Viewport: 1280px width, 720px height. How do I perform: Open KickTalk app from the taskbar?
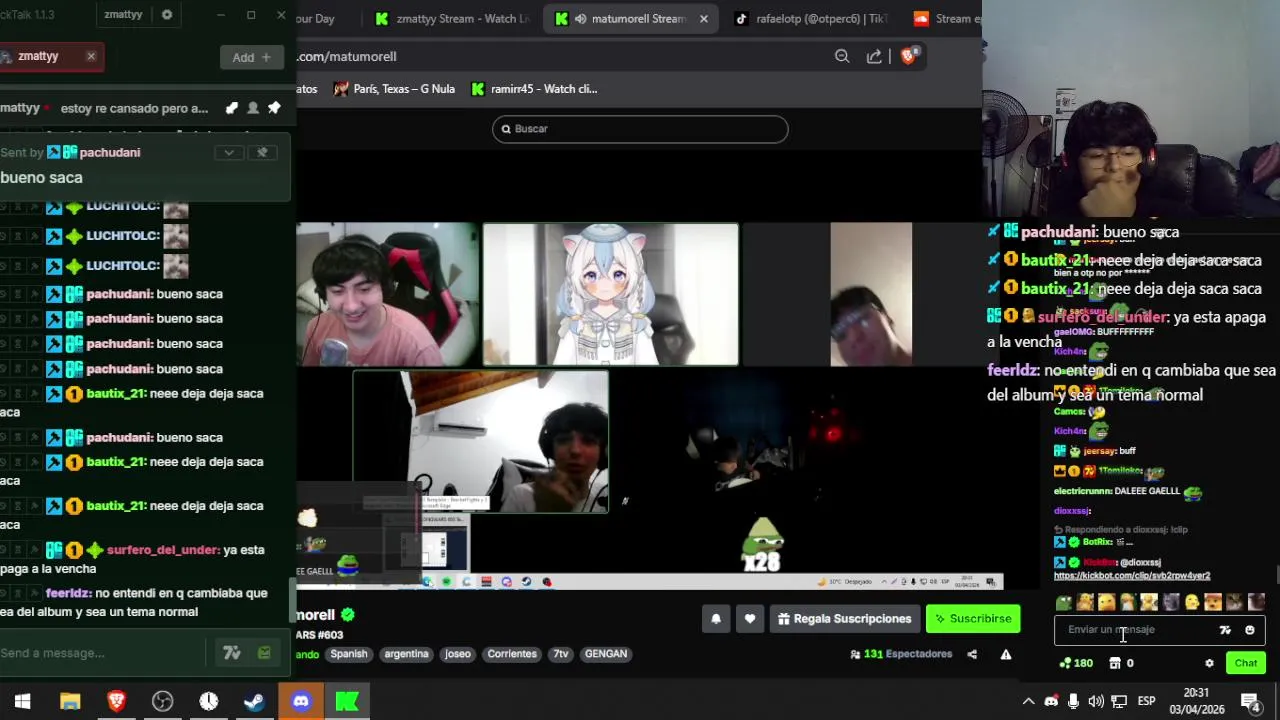coord(347,701)
